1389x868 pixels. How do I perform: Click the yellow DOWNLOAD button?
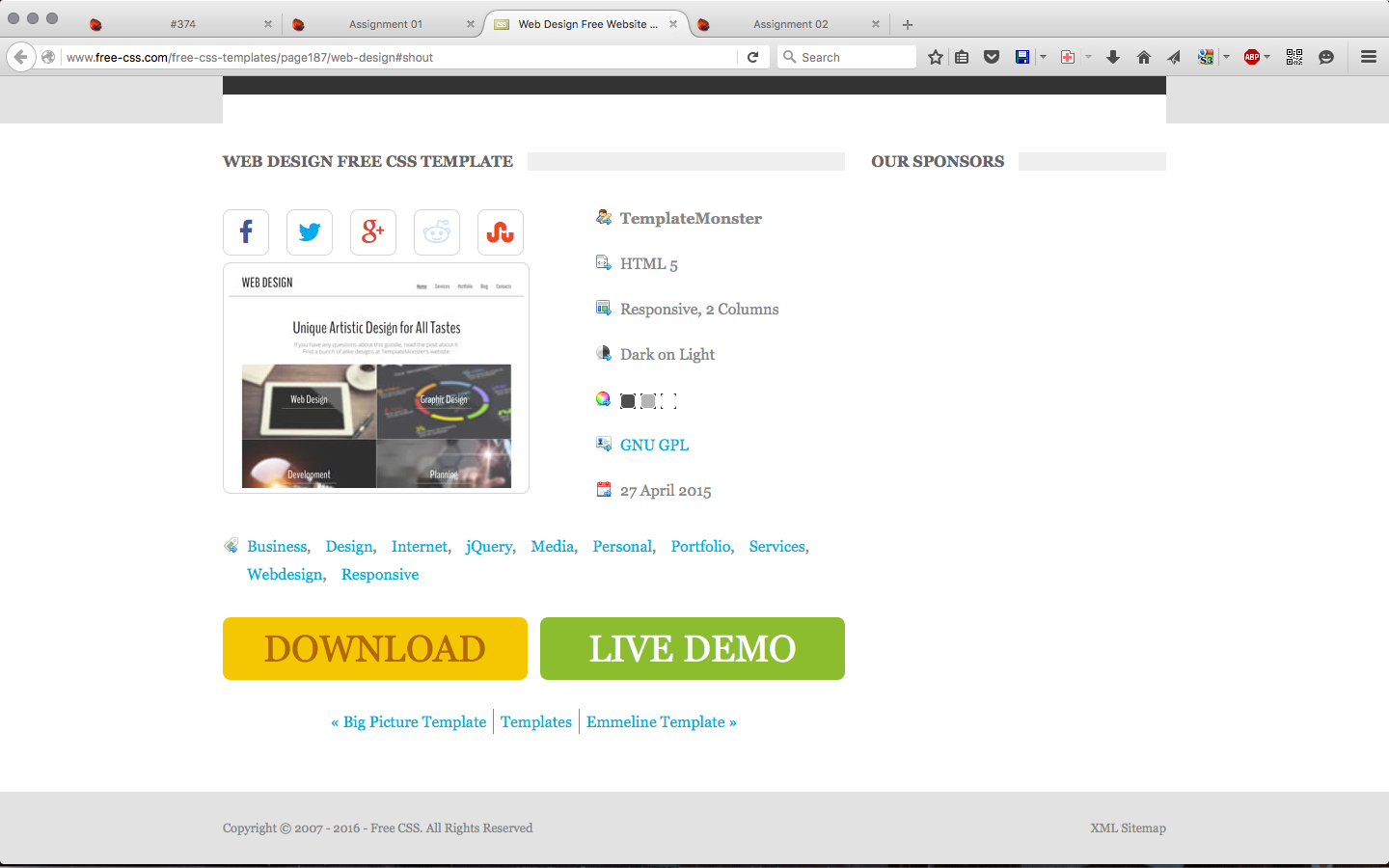pyautogui.click(x=375, y=648)
